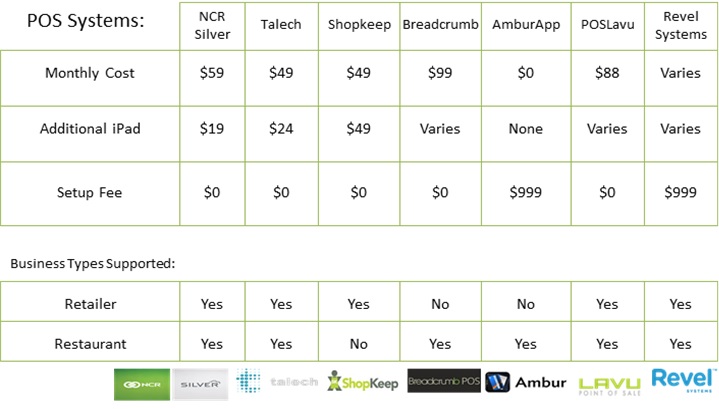
Task: Click the Setup Fee row label
Action: [89, 192]
